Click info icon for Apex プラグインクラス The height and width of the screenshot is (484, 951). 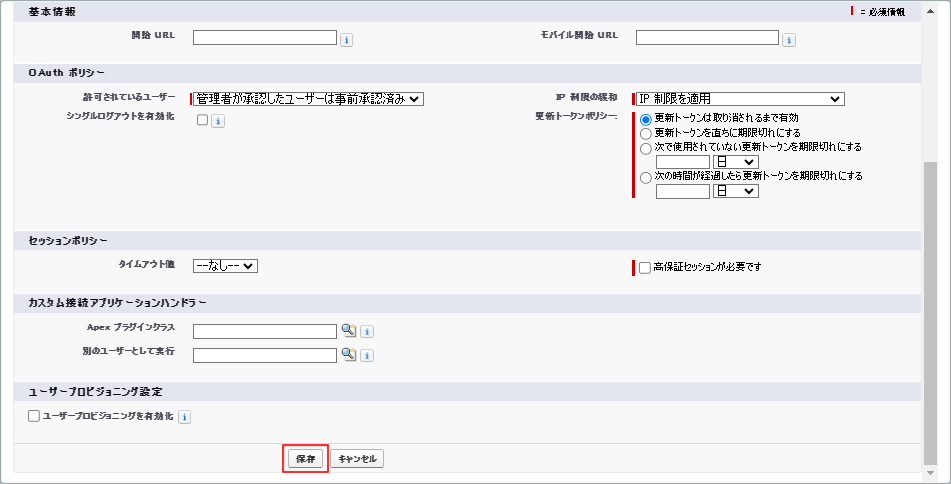[367, 332]
